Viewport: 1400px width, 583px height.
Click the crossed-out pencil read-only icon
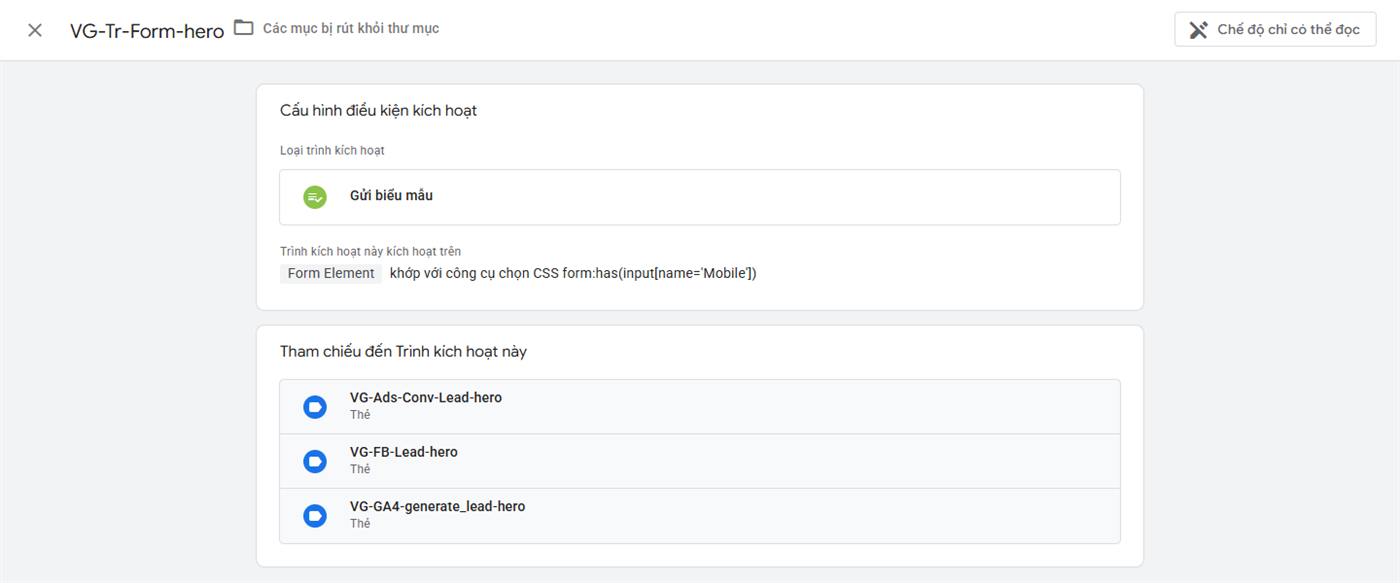(x=1198, y=30)
